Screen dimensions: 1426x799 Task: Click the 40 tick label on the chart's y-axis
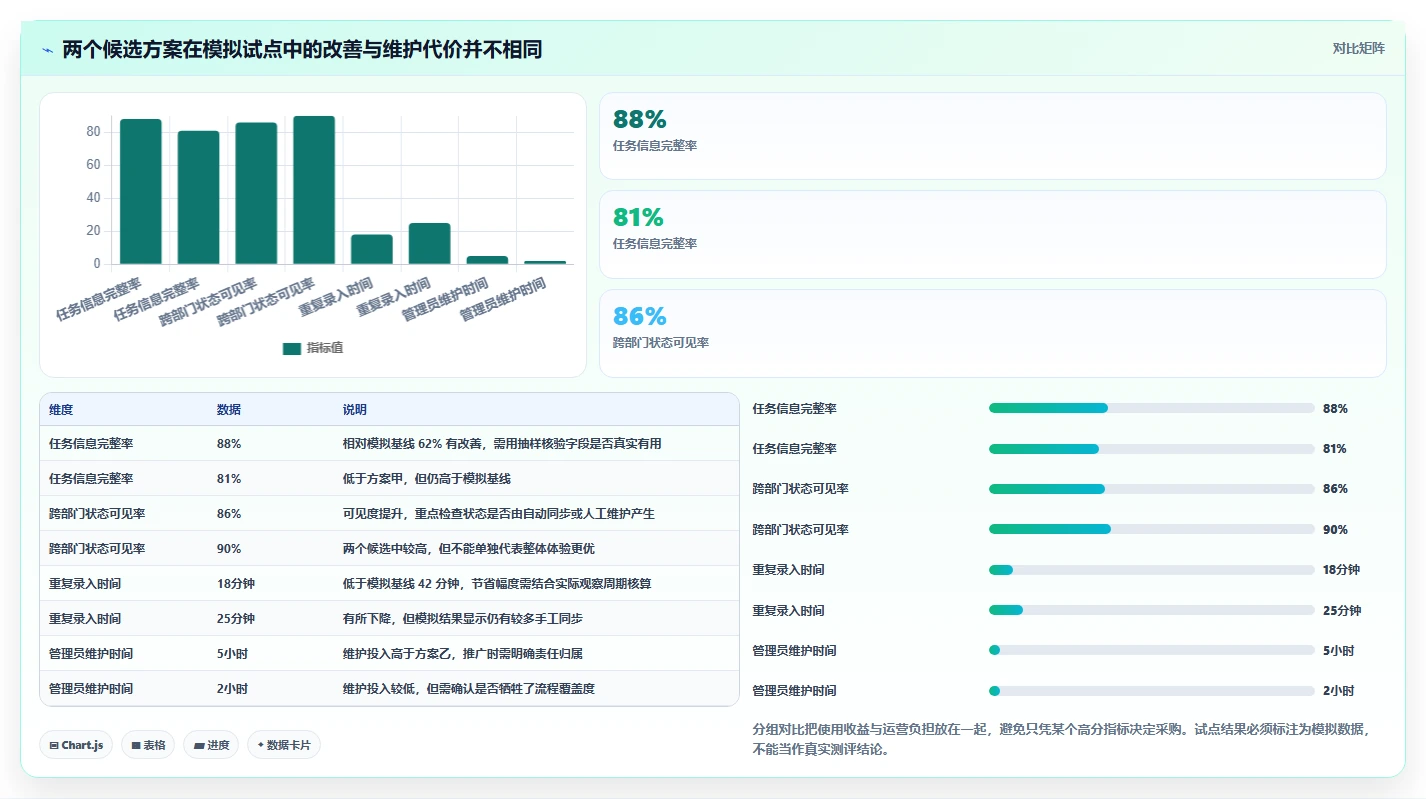pos(92,198)
